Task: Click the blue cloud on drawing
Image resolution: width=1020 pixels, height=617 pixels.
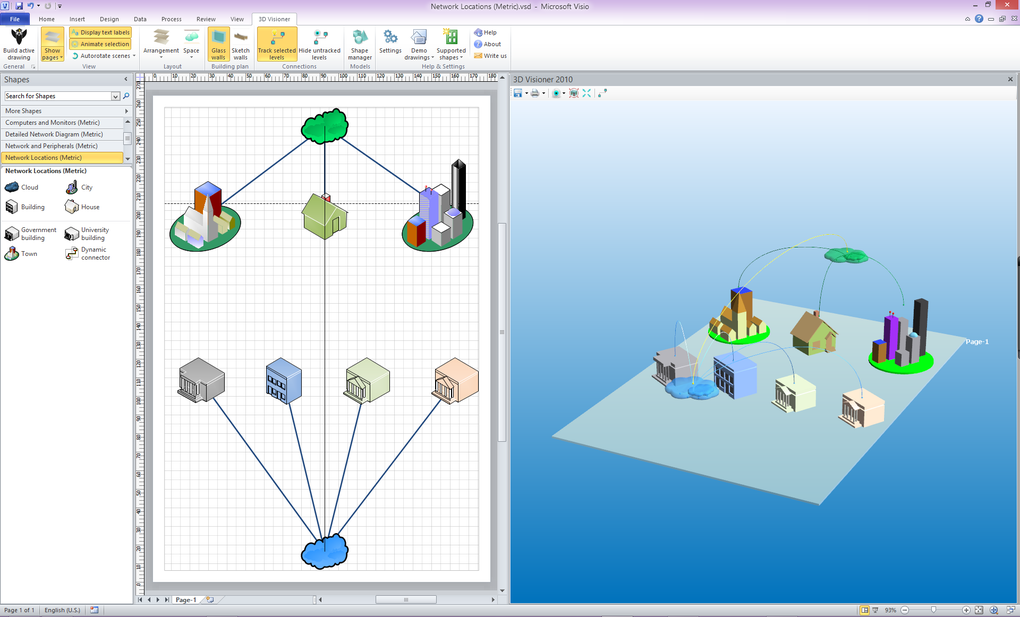Action: pyautogui.click(x=325, y=551)
